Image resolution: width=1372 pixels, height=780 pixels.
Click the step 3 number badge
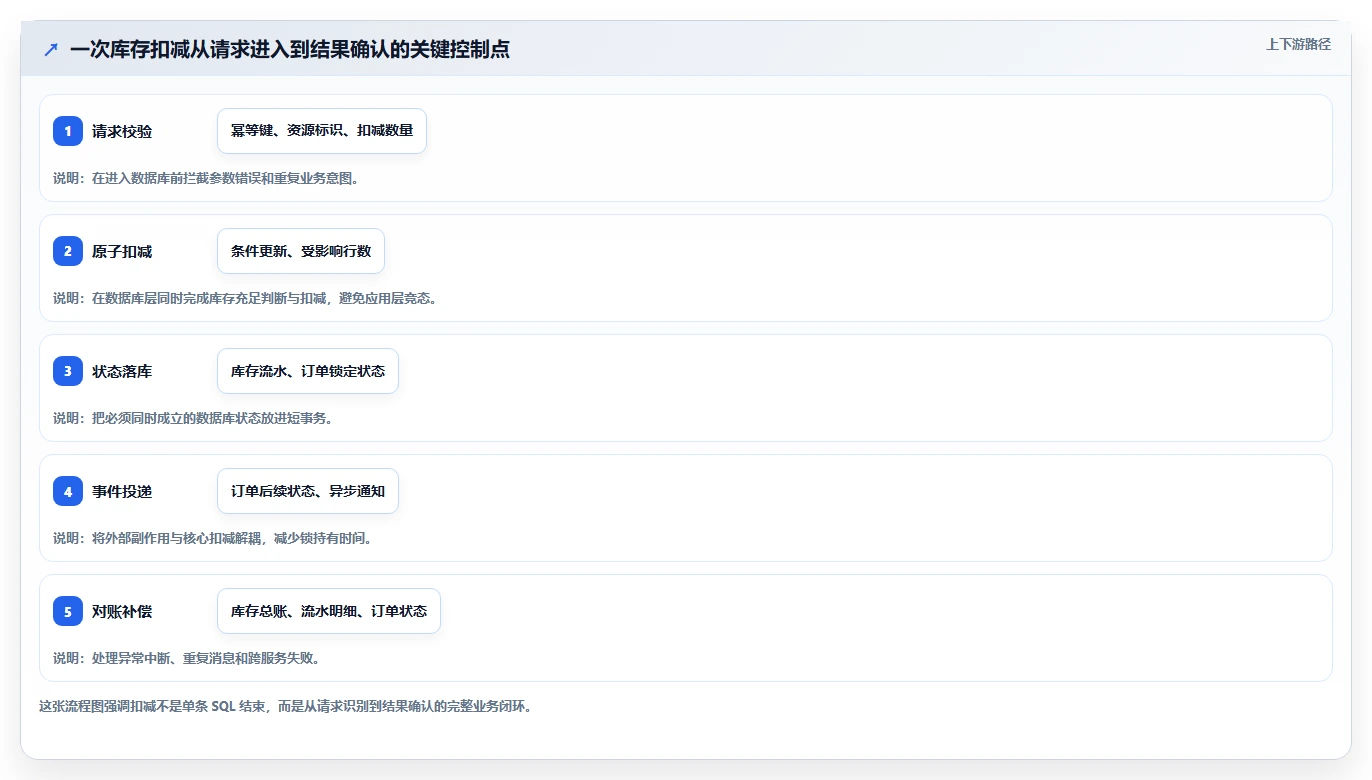click(x=68, y=371)
